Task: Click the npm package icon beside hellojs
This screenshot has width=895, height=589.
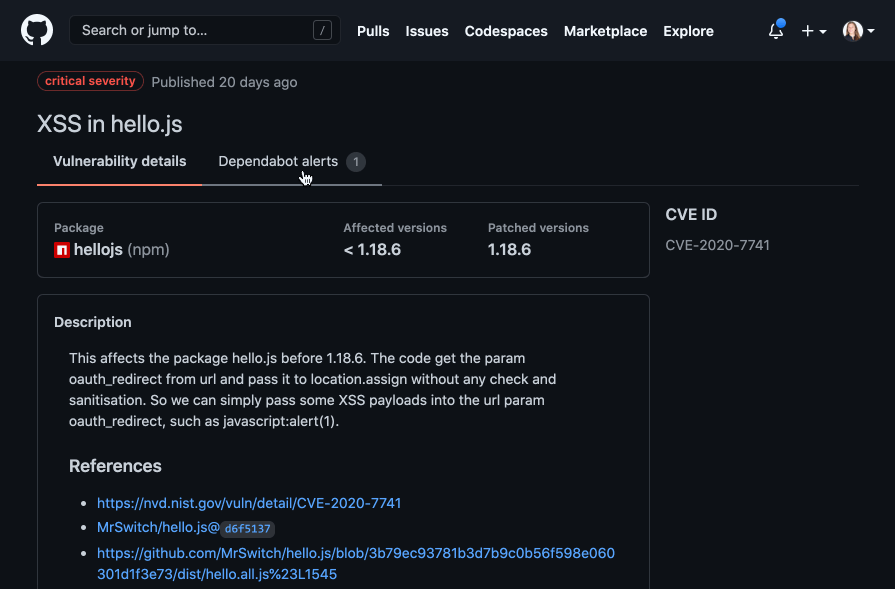Action: (x=60, y=249)
